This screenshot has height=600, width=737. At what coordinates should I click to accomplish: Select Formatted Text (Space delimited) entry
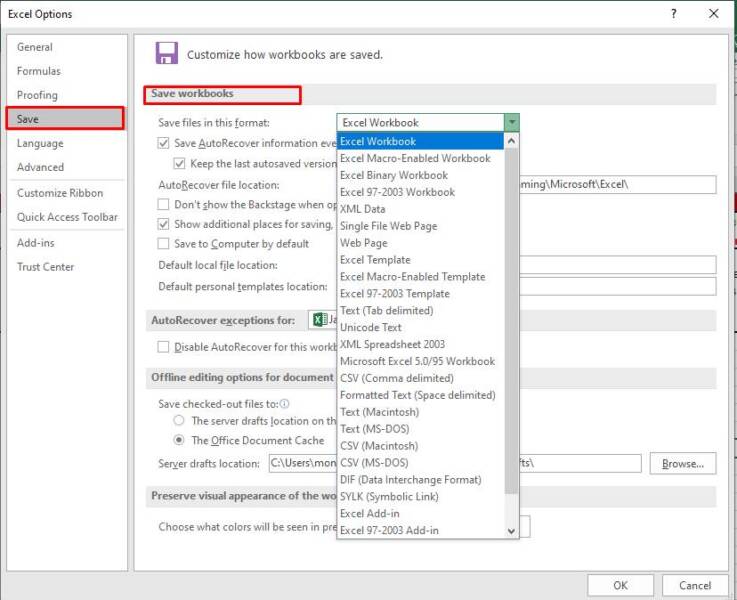pyautogui.click(x=421, y=395)
